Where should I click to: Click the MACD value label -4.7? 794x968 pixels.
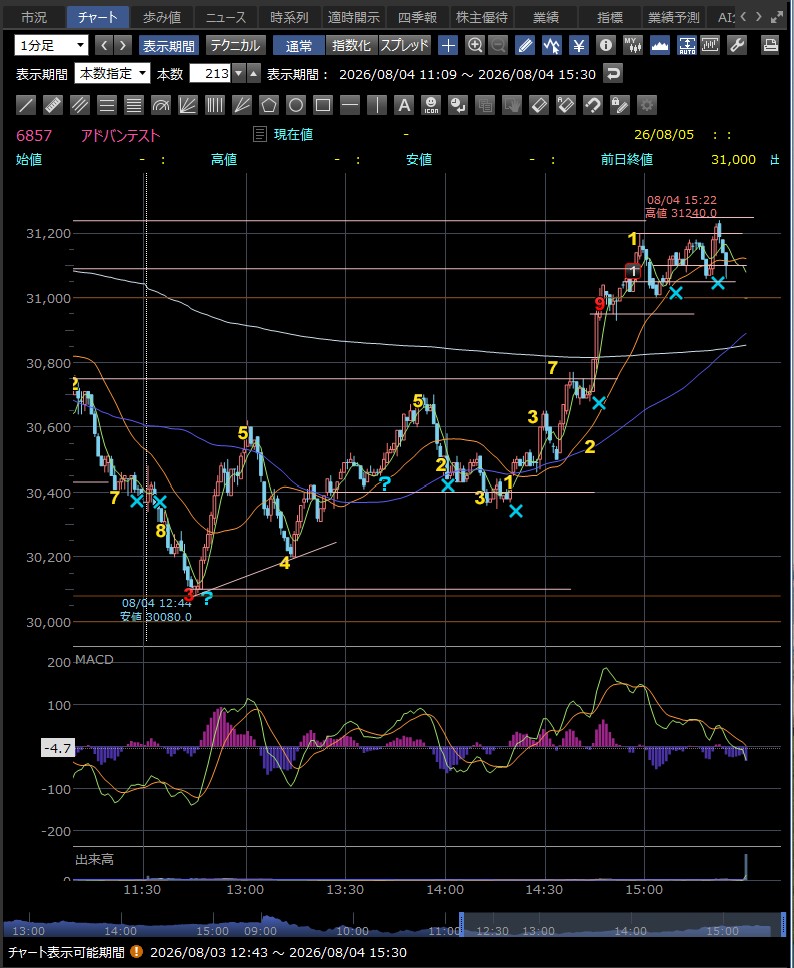click(57, 748)
